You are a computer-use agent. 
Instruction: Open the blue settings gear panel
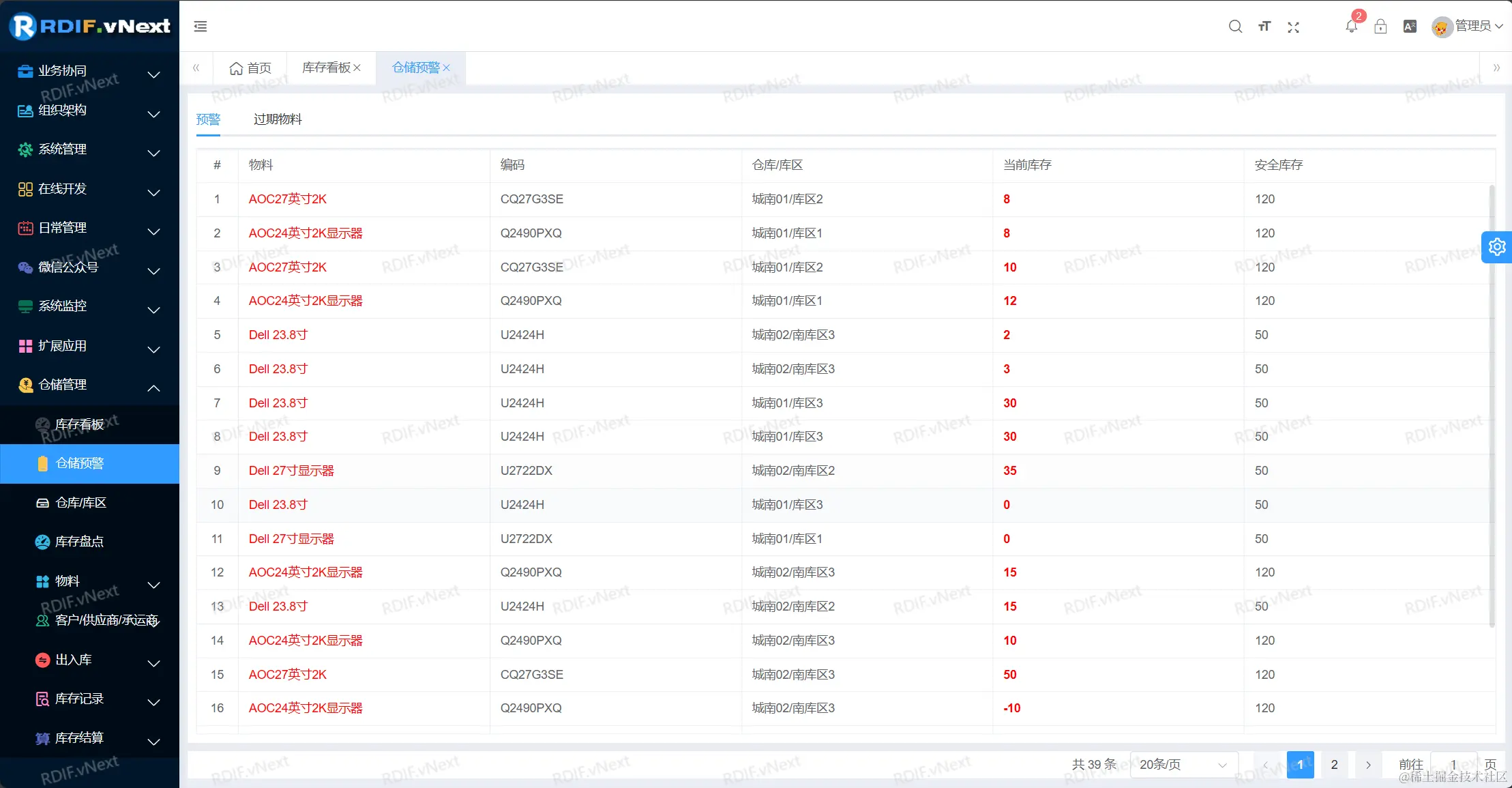[1497, 247]
